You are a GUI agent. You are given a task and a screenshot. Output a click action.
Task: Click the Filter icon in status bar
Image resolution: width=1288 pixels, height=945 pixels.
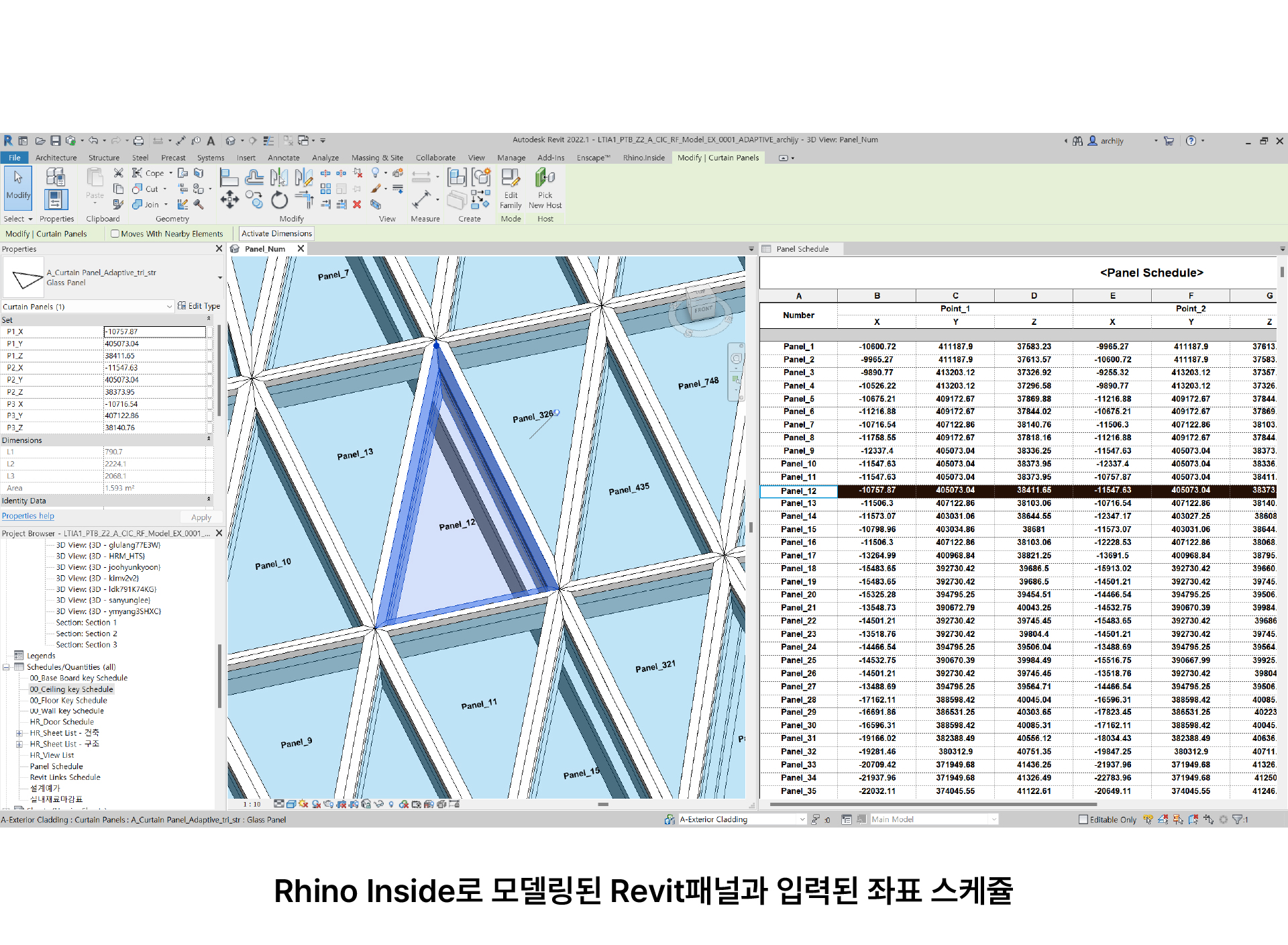pyautogui.click(x=1237, y=819)
